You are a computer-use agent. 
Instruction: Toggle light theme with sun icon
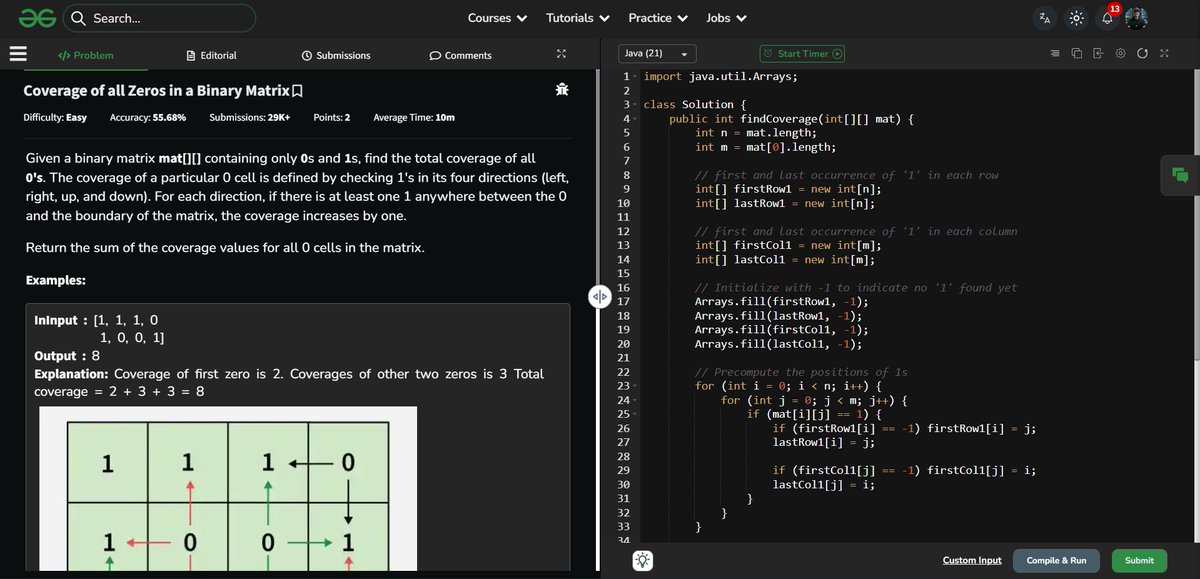pyautogui.click(x=1076, y=18)
